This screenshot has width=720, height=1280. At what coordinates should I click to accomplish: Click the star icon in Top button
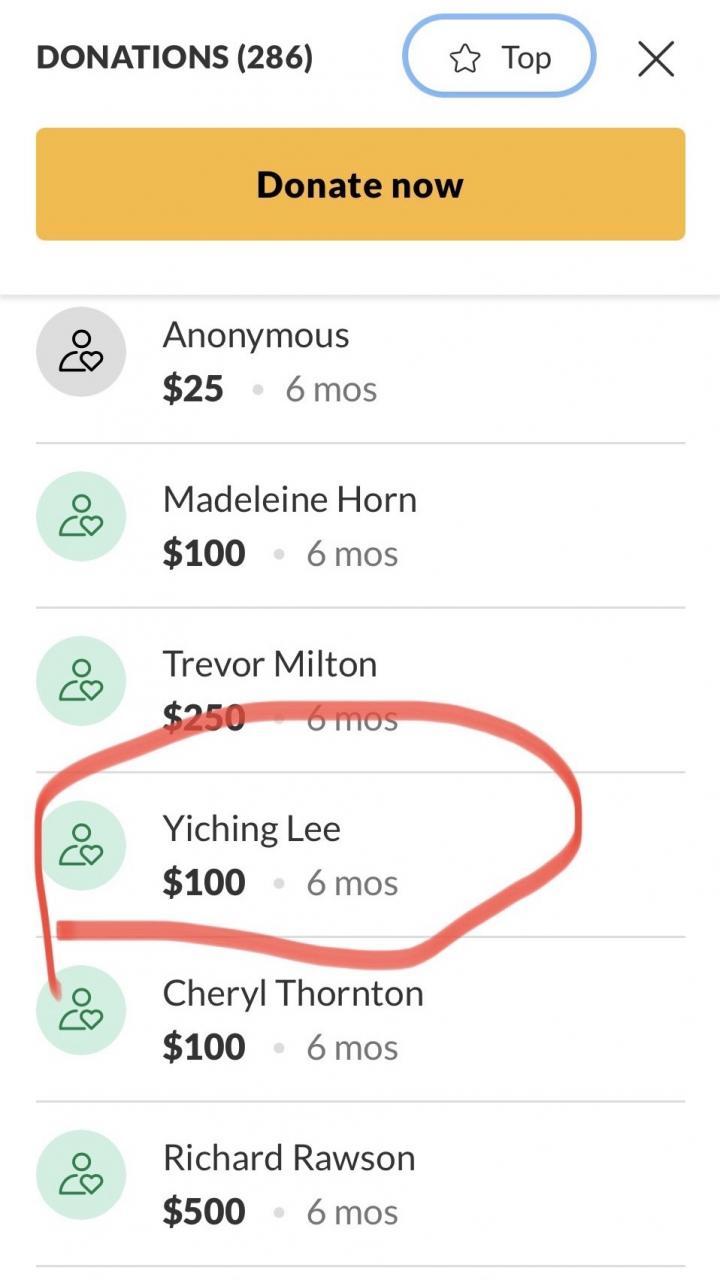tap(465, 59)
